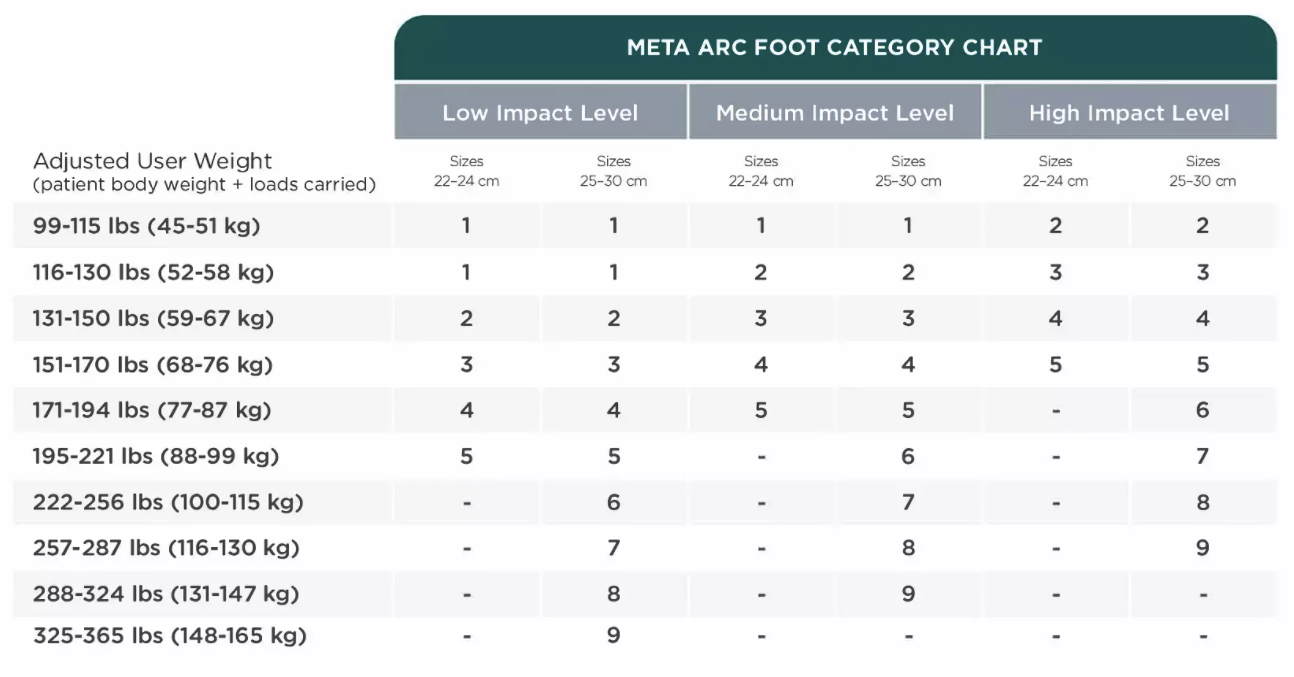Select the 151-170 lbs (68-76 kg) row label
The image size is (1294, 677).
153,364
